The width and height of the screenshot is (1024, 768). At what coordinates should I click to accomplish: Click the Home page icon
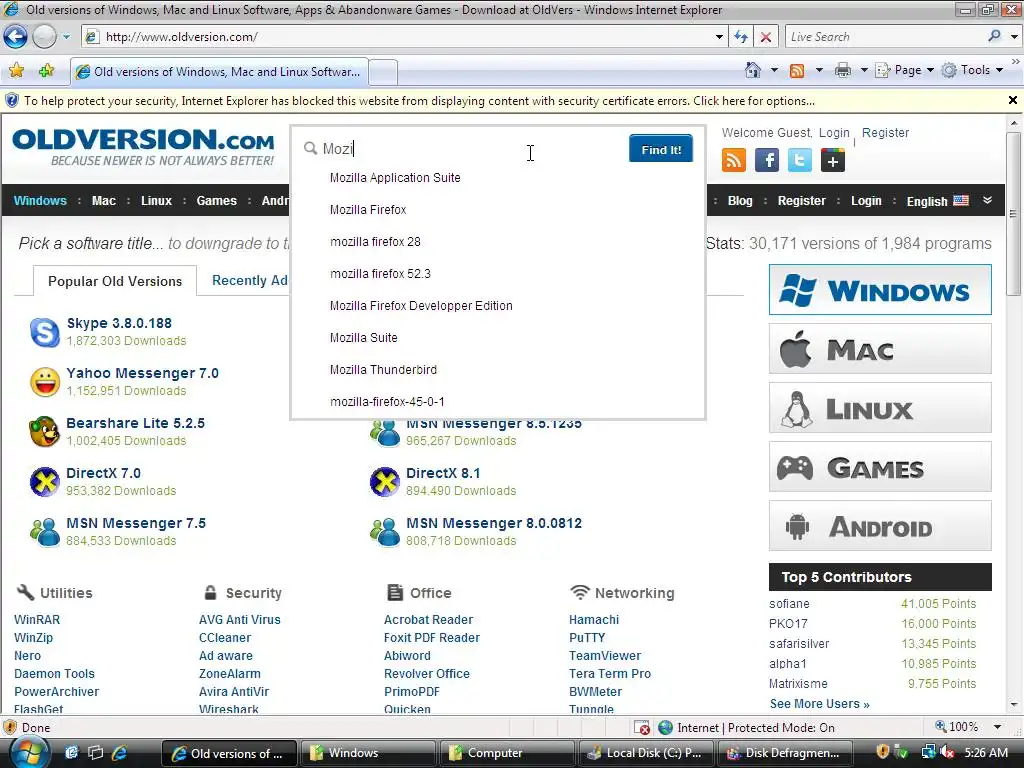[753, 70]
